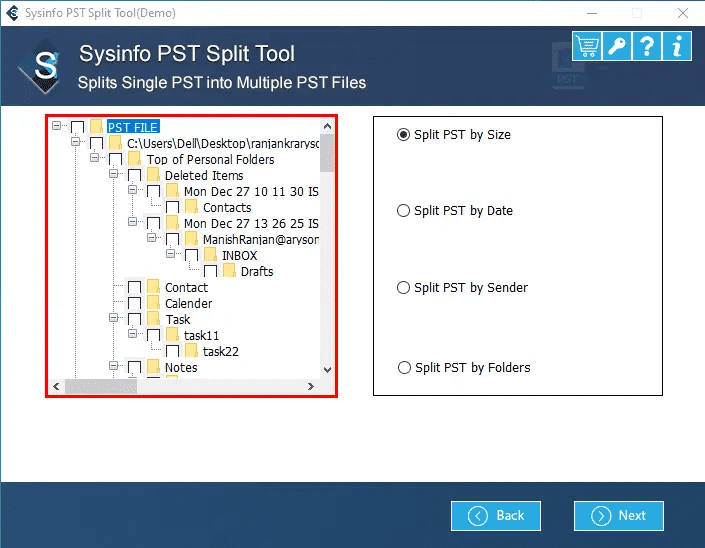705x548 pixels.
Task: Click the tree scroll right arrow
Action: 310,386
